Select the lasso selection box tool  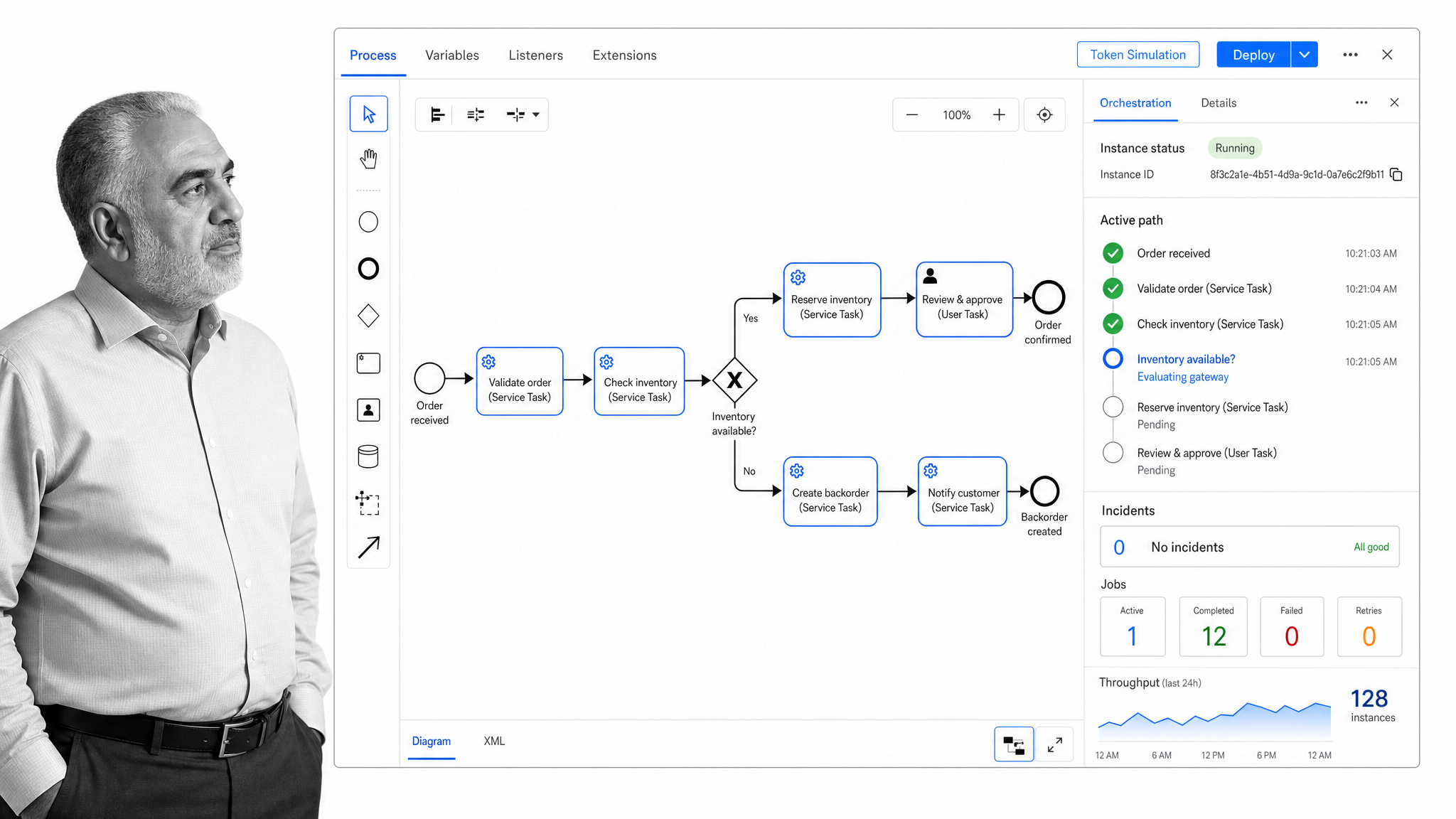click(368, 503)
